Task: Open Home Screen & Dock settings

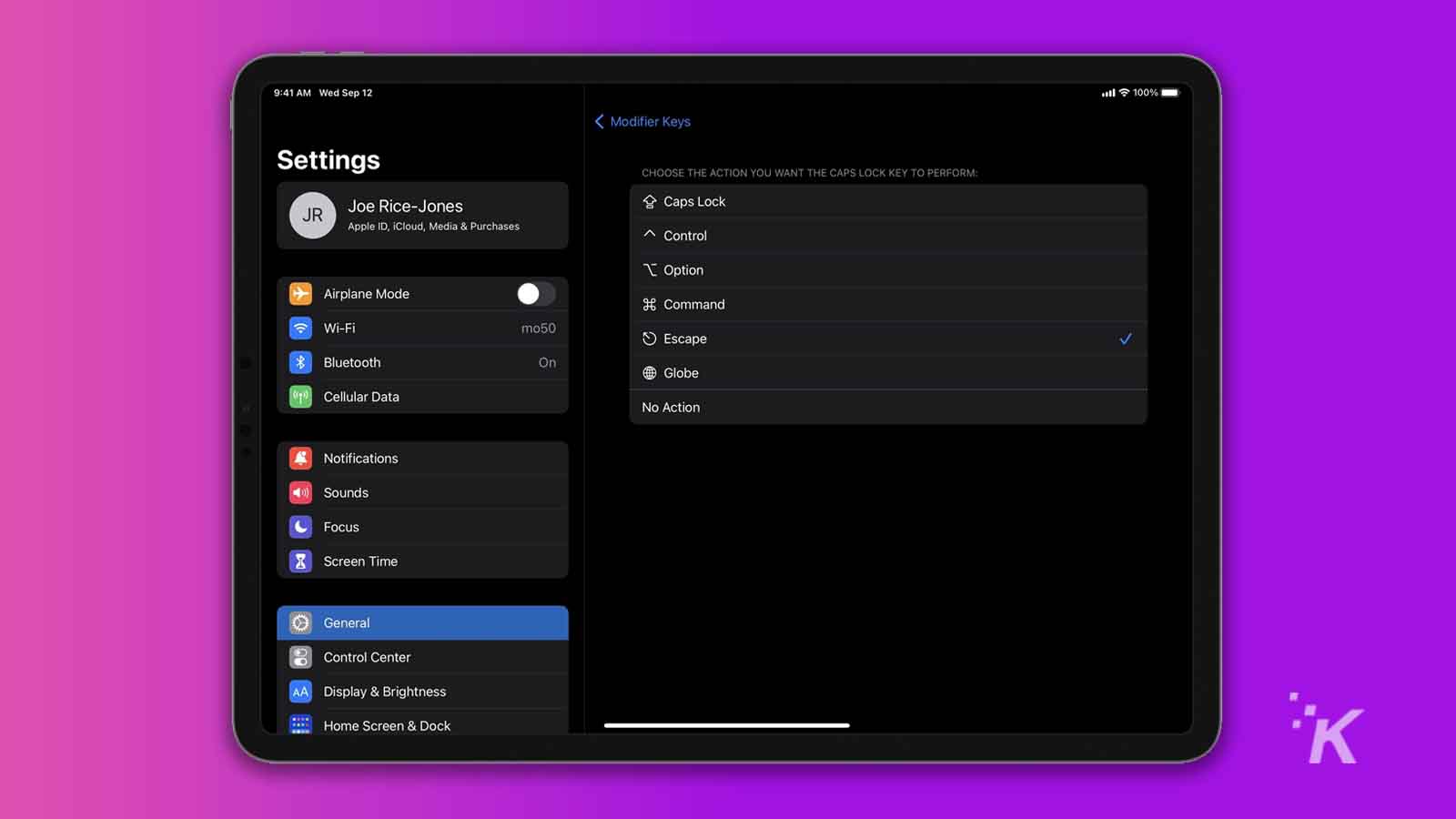Action: click(x=422, y=723)
